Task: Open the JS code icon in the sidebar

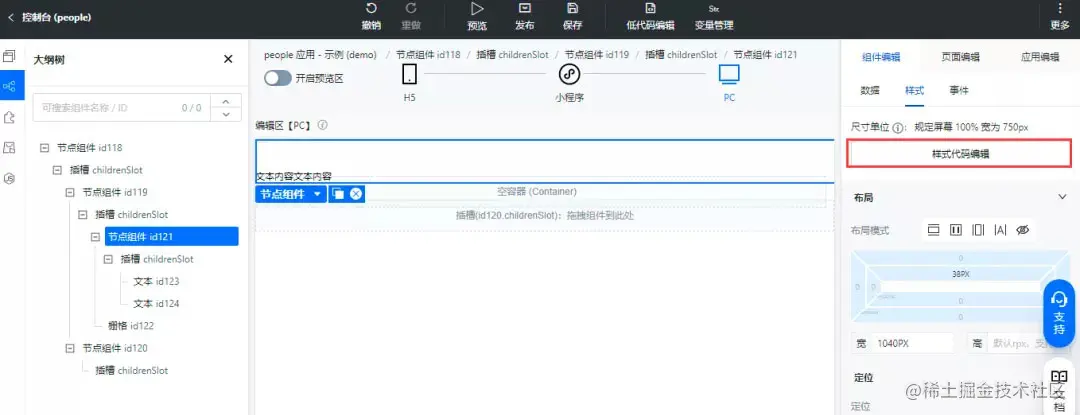Action: (x=10, y=178)
